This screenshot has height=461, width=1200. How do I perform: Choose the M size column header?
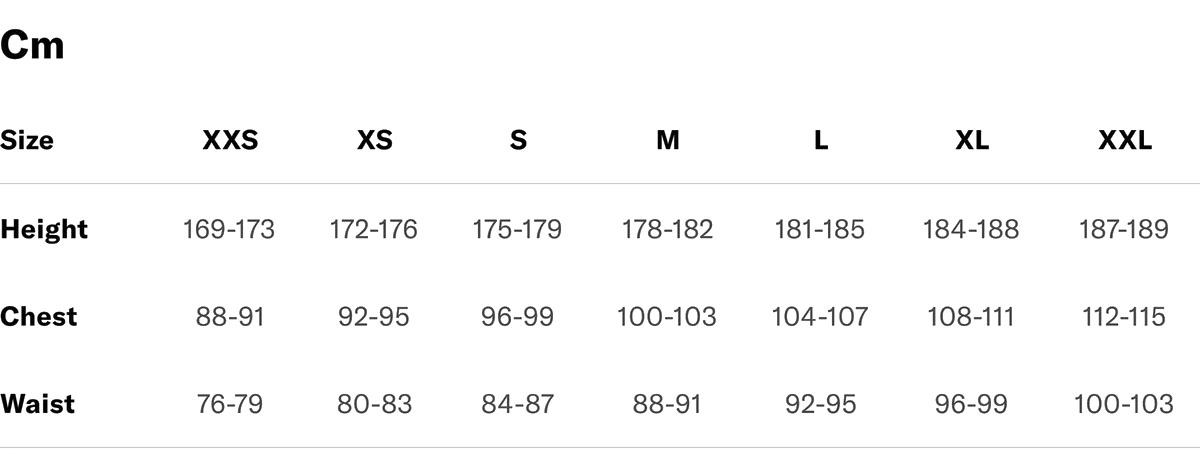(x=668, y=141)
